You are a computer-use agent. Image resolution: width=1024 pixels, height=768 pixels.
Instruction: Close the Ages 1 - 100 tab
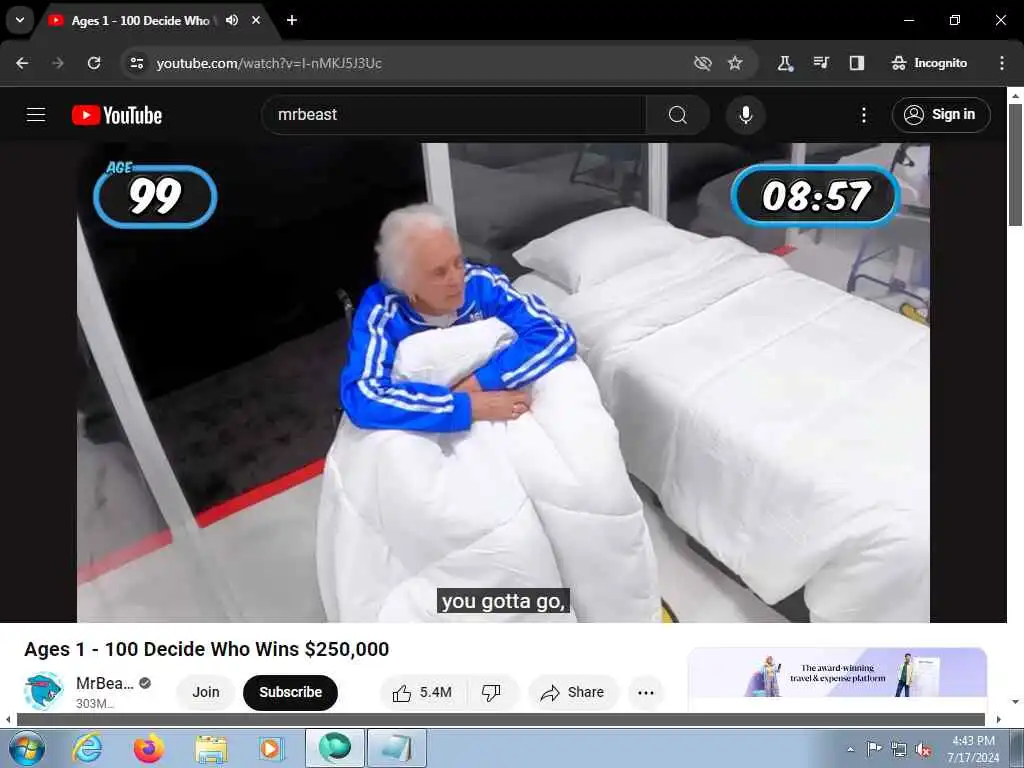point(256,20)
